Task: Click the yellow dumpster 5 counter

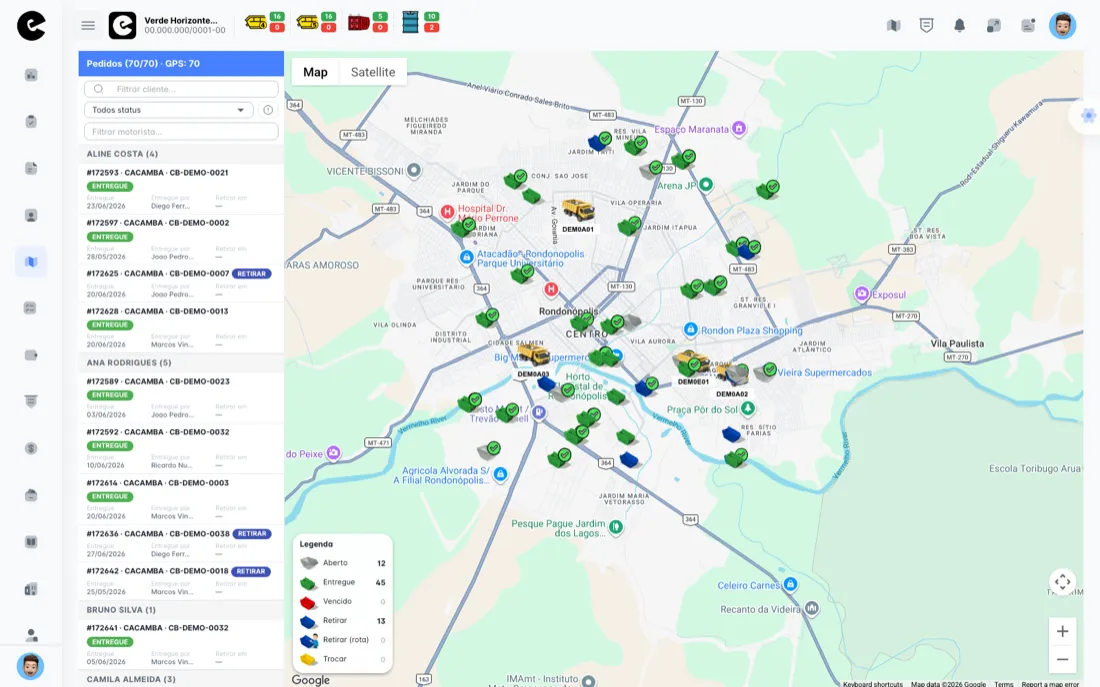Action: pyautogui.click(x=316, y=22)
